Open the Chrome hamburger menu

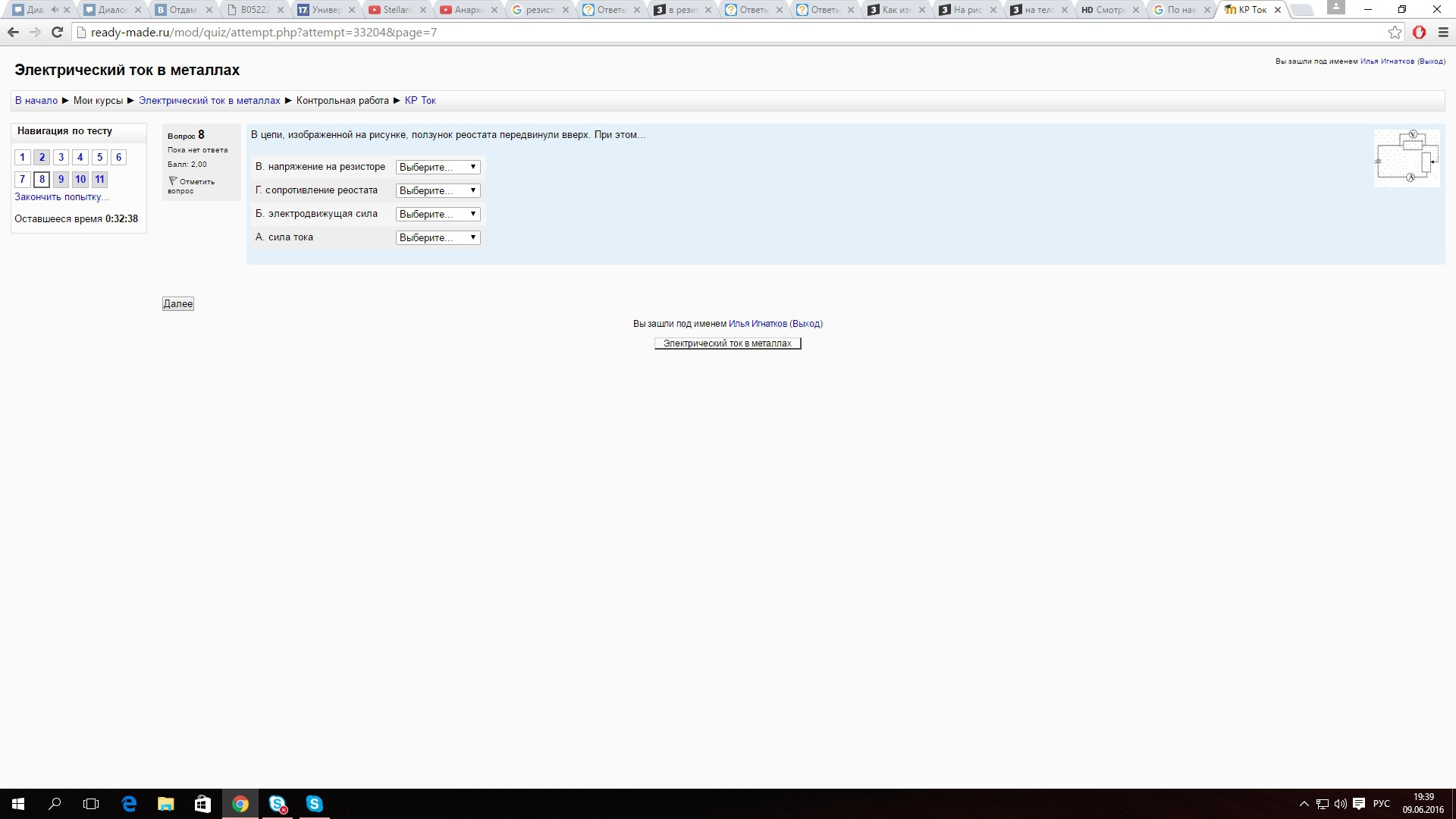[x=1443, y=33]
